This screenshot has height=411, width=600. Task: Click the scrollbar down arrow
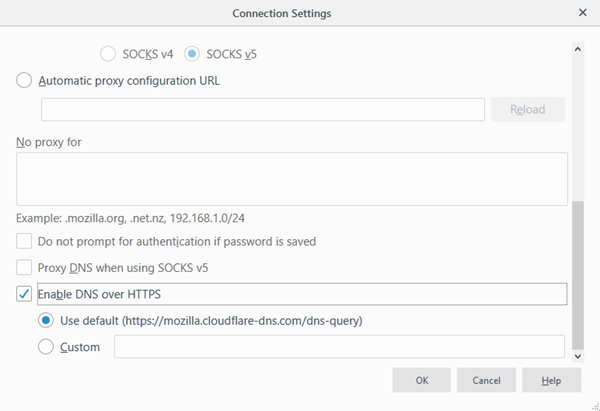577,353
